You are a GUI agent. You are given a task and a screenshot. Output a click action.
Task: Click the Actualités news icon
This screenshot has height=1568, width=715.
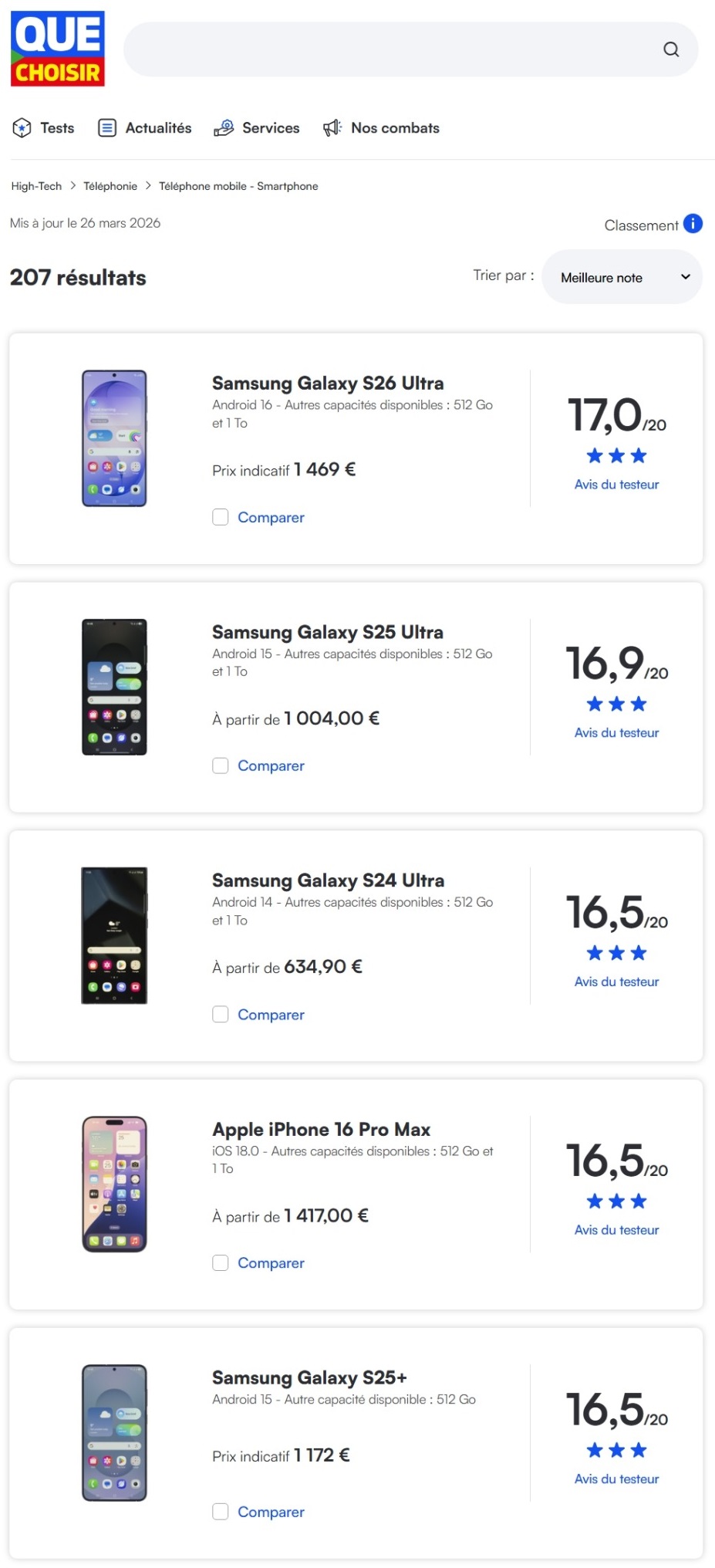pyautogui.click(x=107, y=128)
